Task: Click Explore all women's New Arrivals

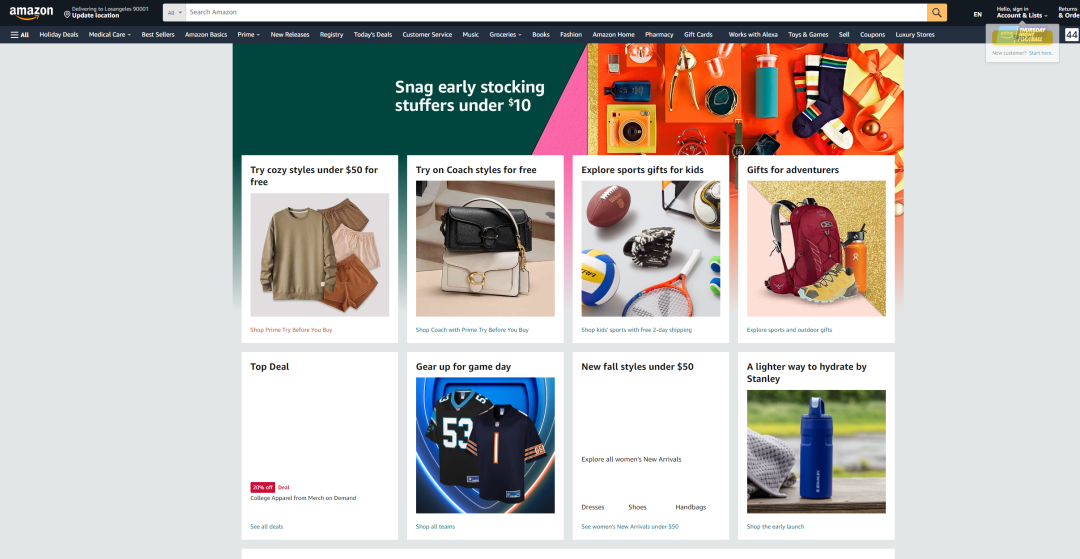Action: point(632,459)
